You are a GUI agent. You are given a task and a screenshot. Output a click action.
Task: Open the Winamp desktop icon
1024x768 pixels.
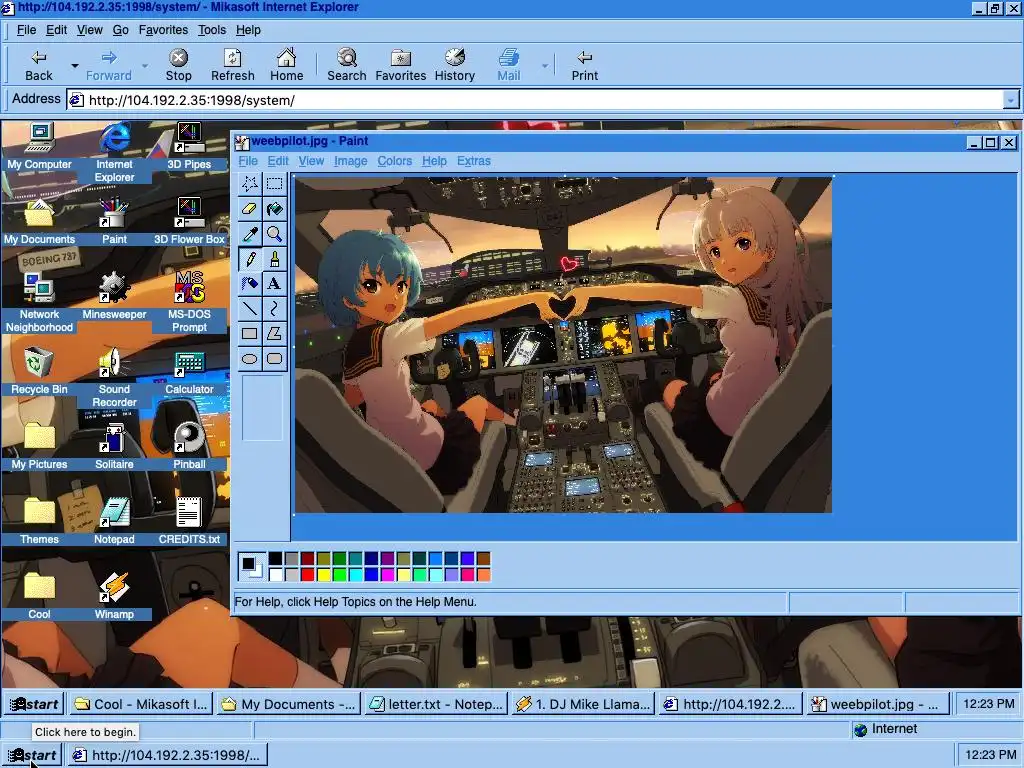(x=114, y=595)
